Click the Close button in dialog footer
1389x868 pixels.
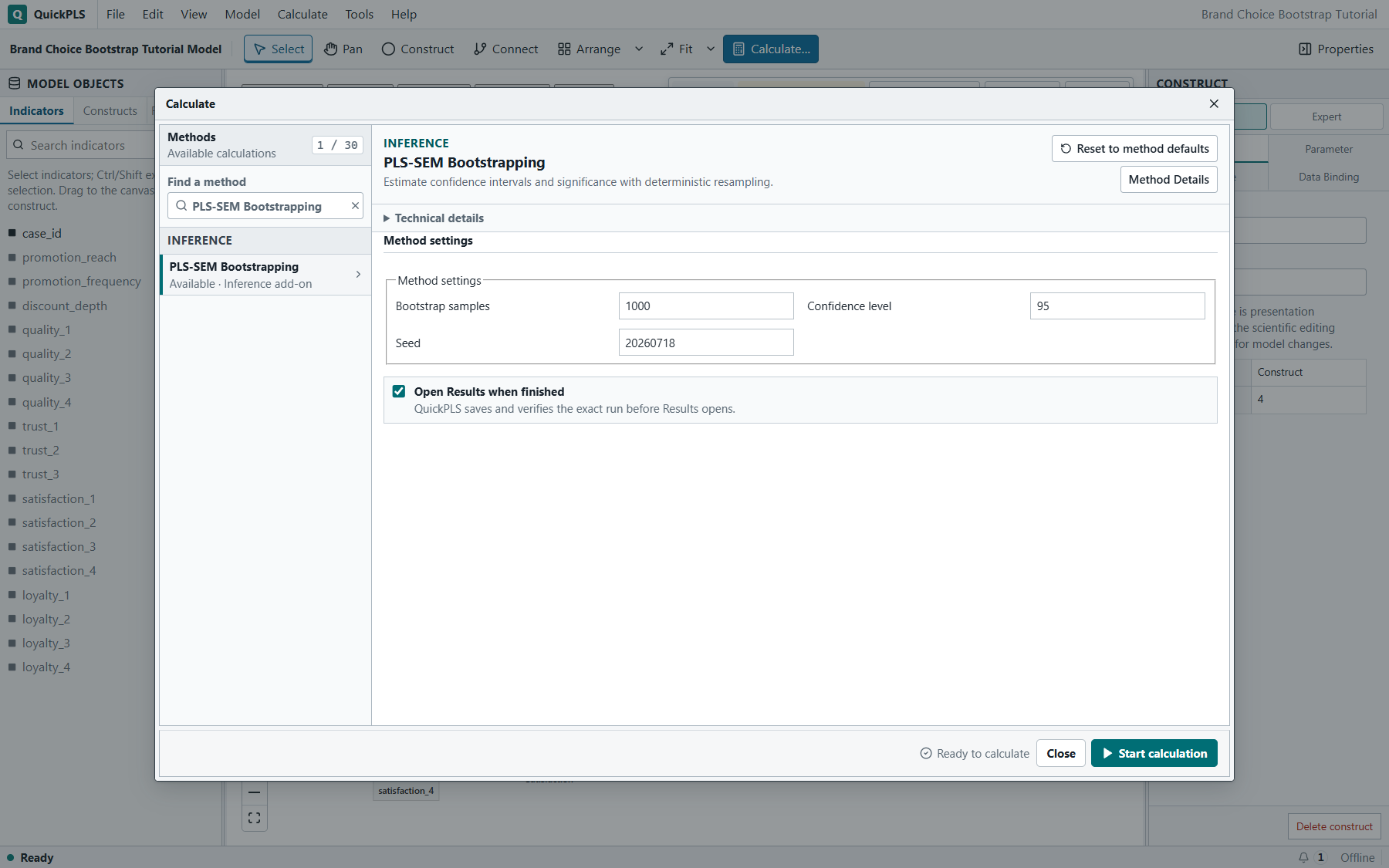(1061, 753)
